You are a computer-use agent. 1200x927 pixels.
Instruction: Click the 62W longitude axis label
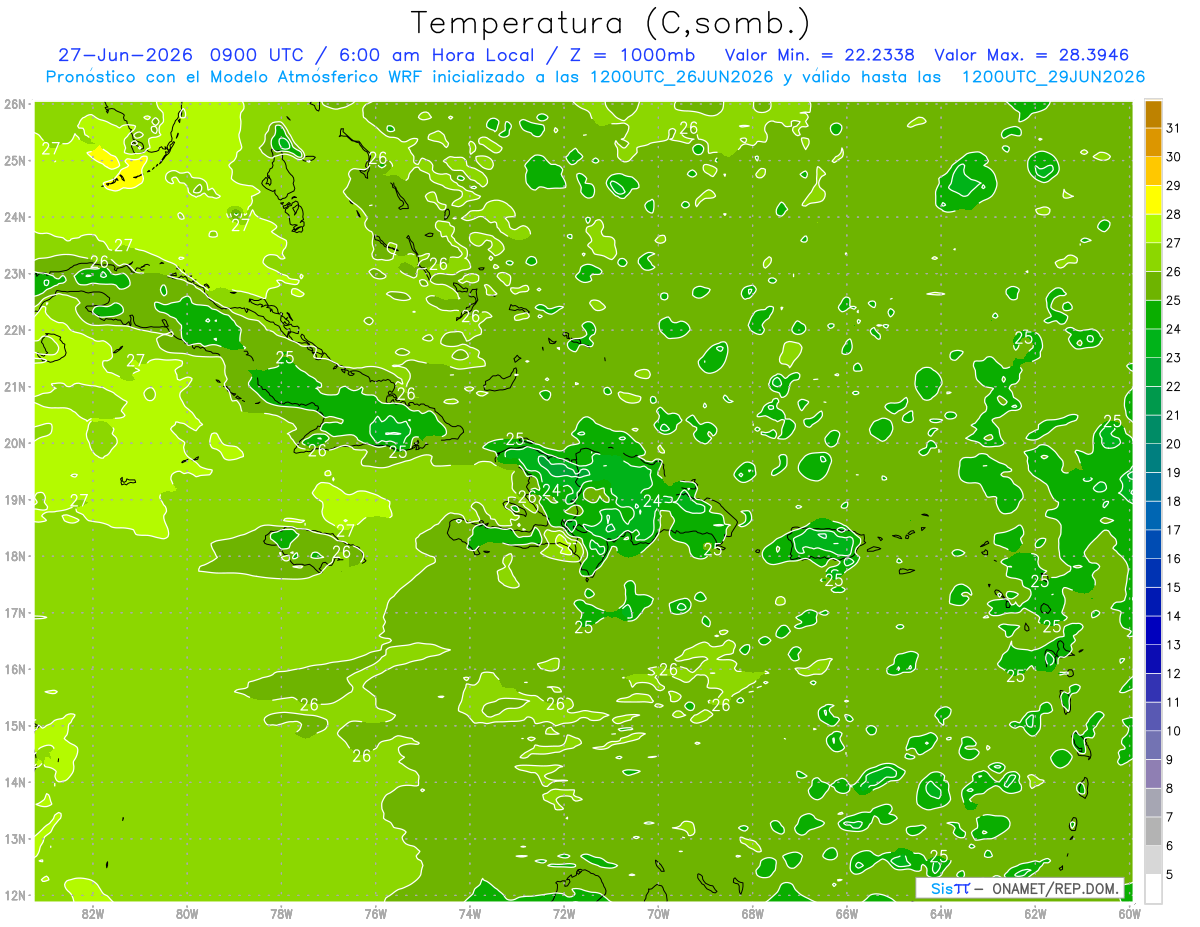pyautogui.click(x=1035, y=913)
